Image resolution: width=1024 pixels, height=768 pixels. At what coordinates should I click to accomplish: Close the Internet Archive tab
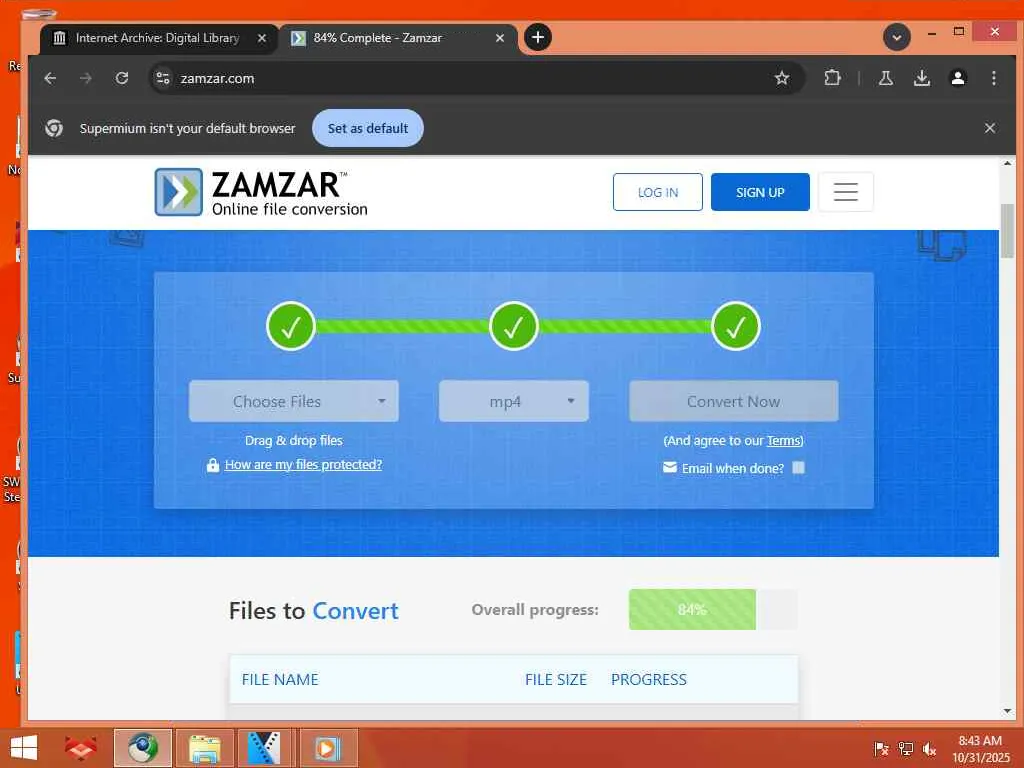[261, 38]
